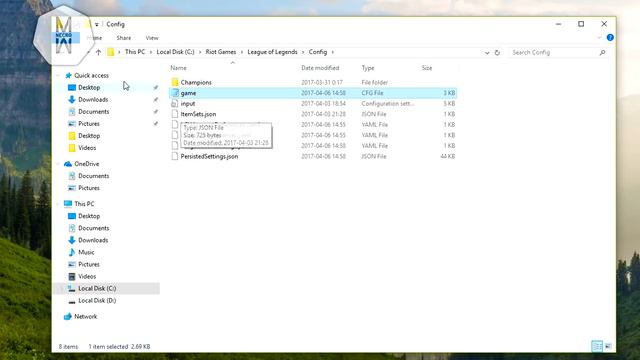This screenshot has height=360, width=640.
Task: Click the search magnifier icon
Action: (602, 52)
